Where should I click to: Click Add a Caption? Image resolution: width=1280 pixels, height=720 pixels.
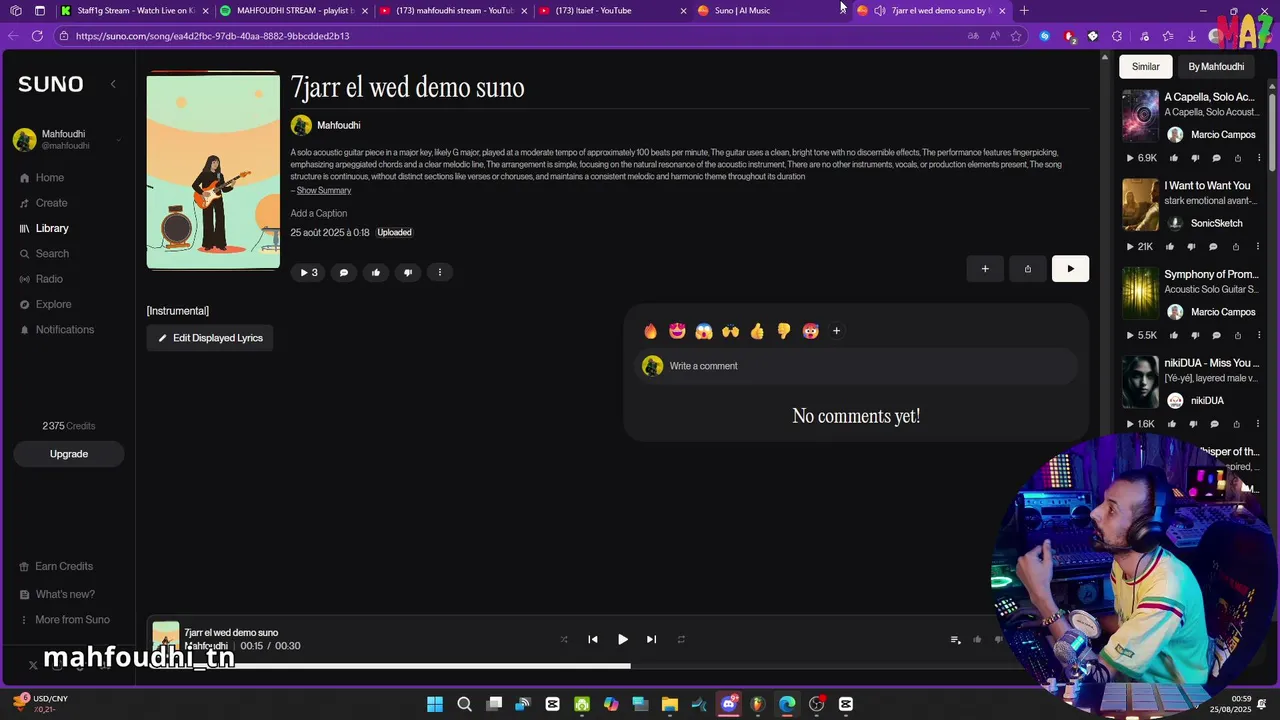click(319, 213)
